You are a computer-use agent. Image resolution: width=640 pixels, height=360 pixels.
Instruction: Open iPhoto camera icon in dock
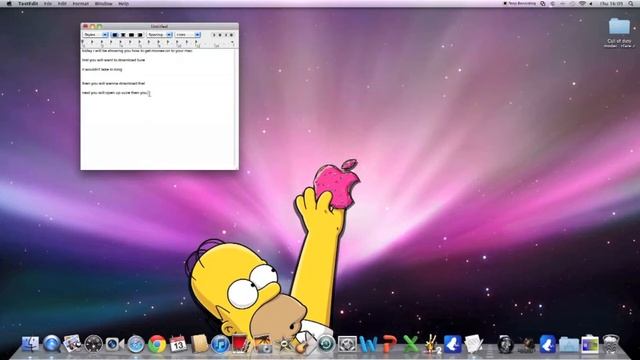(263, 344)
